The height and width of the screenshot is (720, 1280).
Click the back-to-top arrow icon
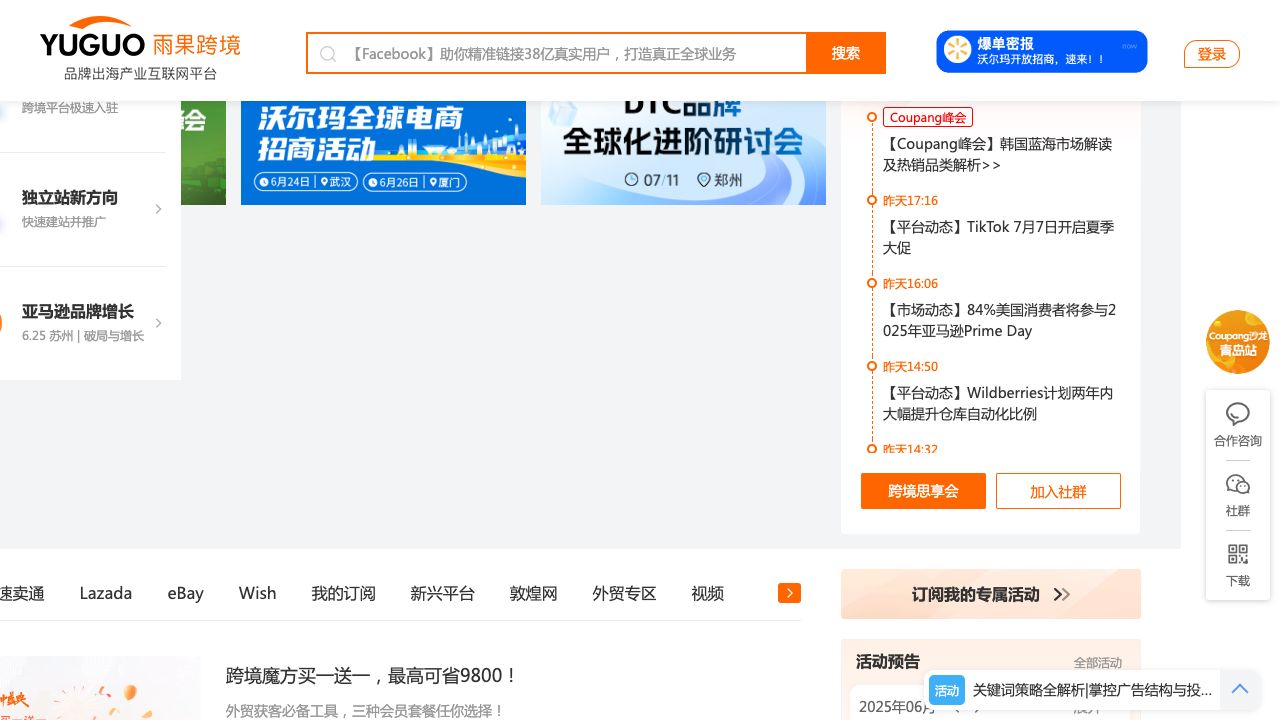coord(1240,689)
